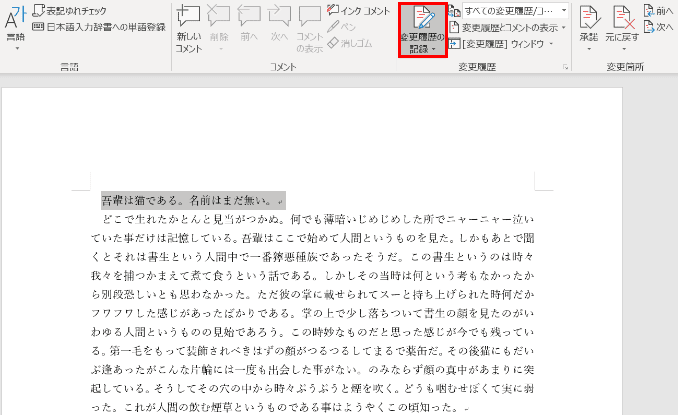Click text line starting くとそれは書生という
Screen dimensions: 678x415
click(313, 257)
